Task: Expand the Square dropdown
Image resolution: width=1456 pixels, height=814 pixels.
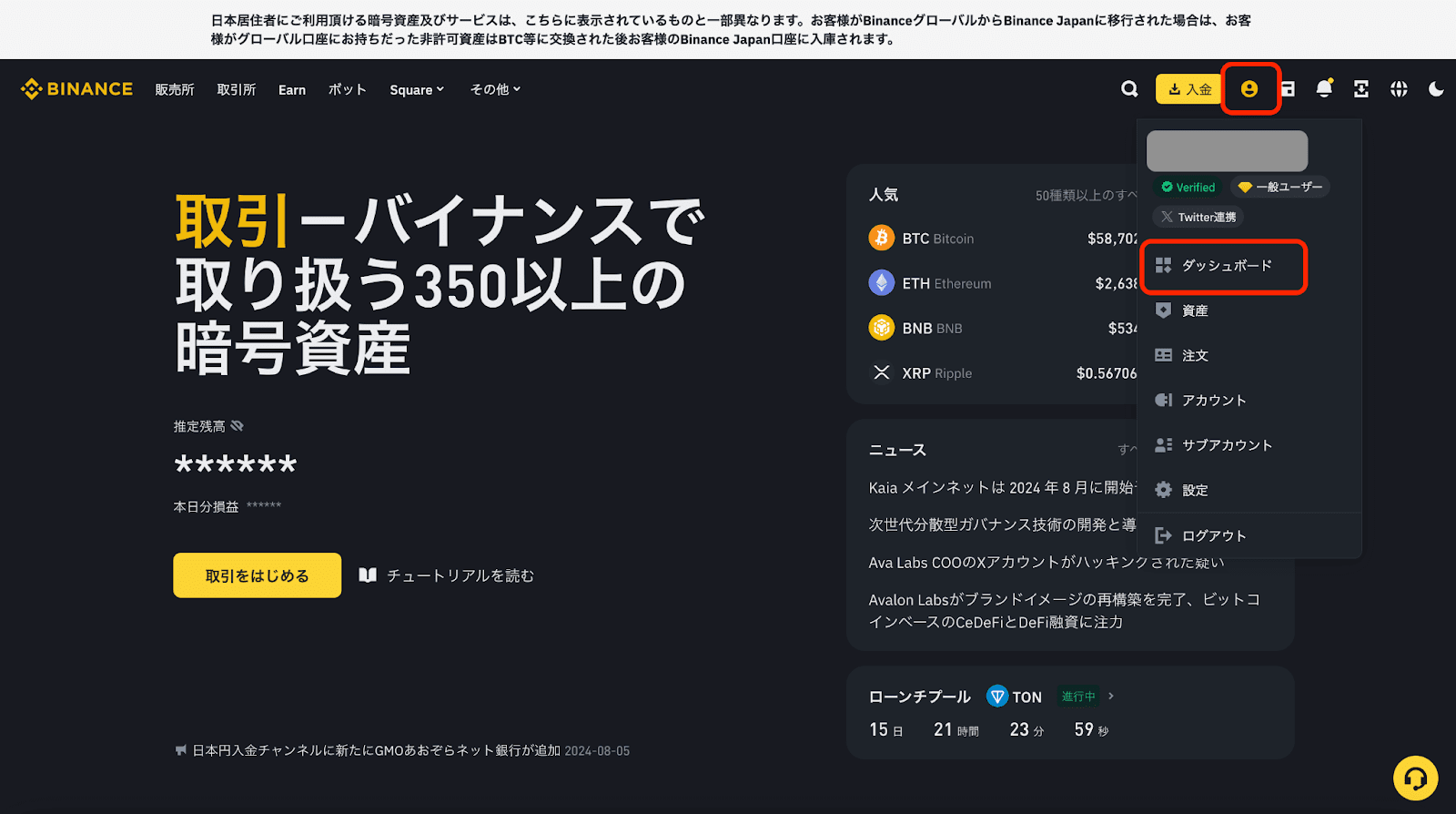Action: pos(417,89)
